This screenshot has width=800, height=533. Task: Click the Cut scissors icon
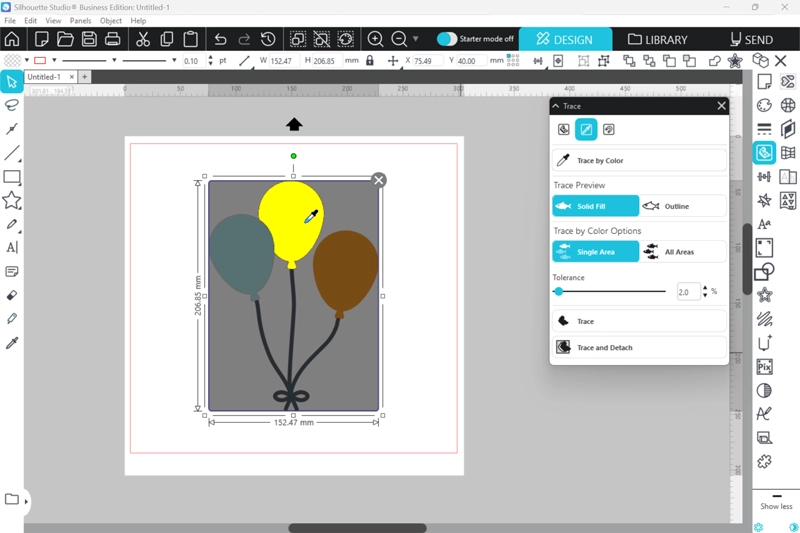pyautogui.click(x=143, y=39)
